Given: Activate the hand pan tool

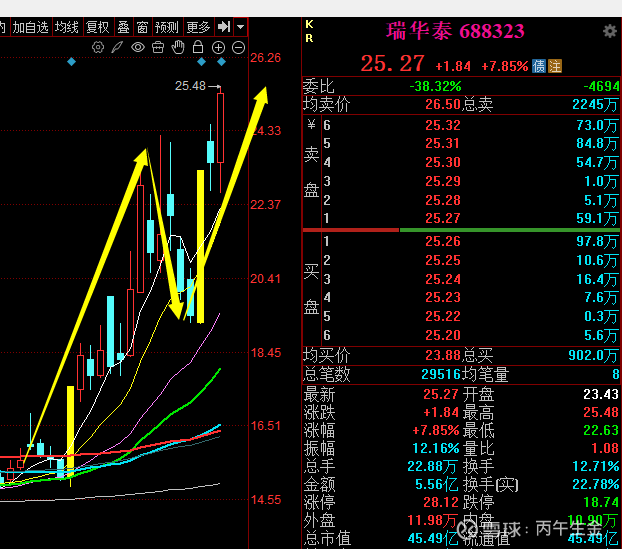Looking at the screenshot, I should 178,47.
